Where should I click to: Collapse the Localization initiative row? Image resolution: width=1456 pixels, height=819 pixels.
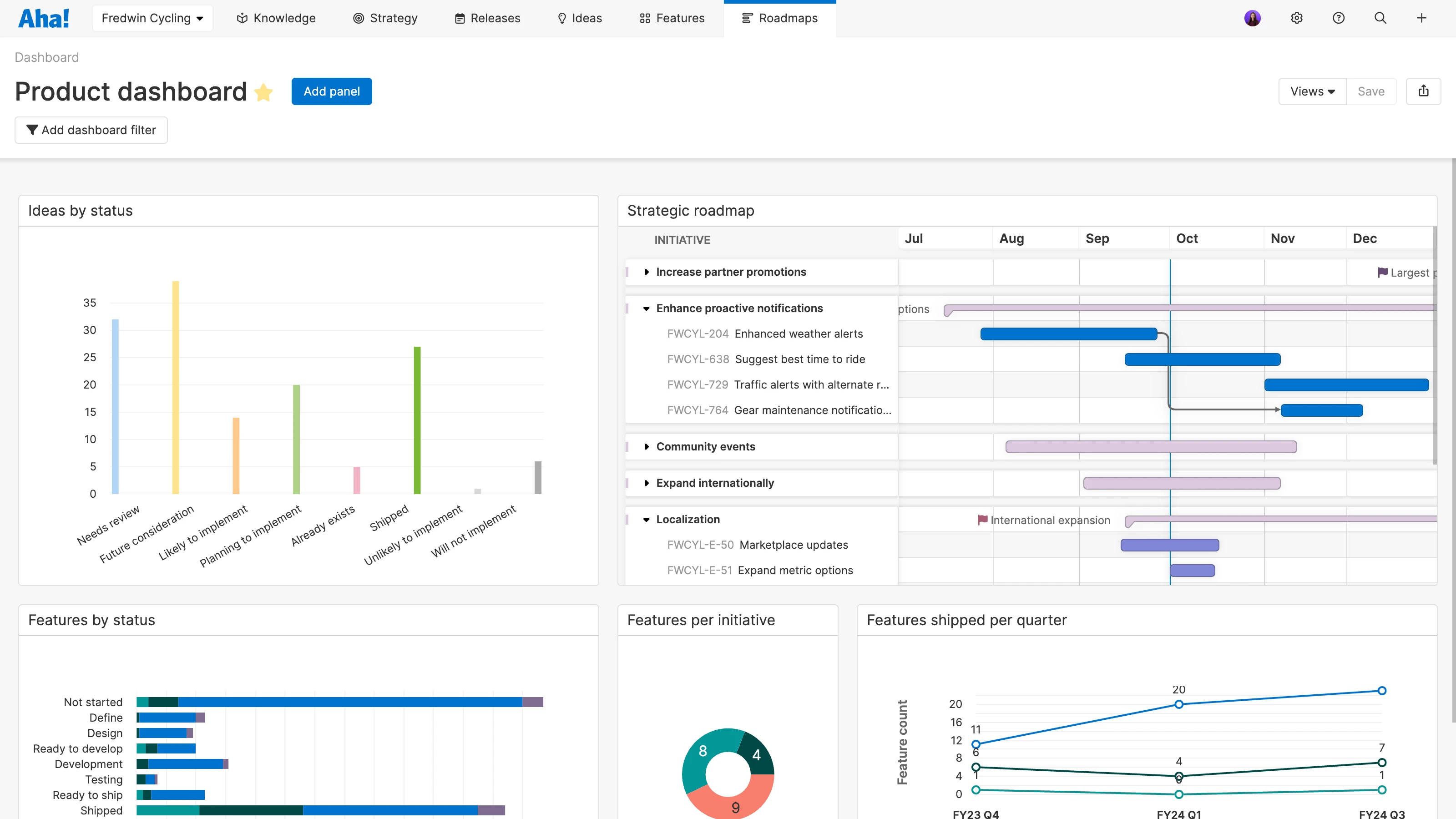(x=647, y=520)
